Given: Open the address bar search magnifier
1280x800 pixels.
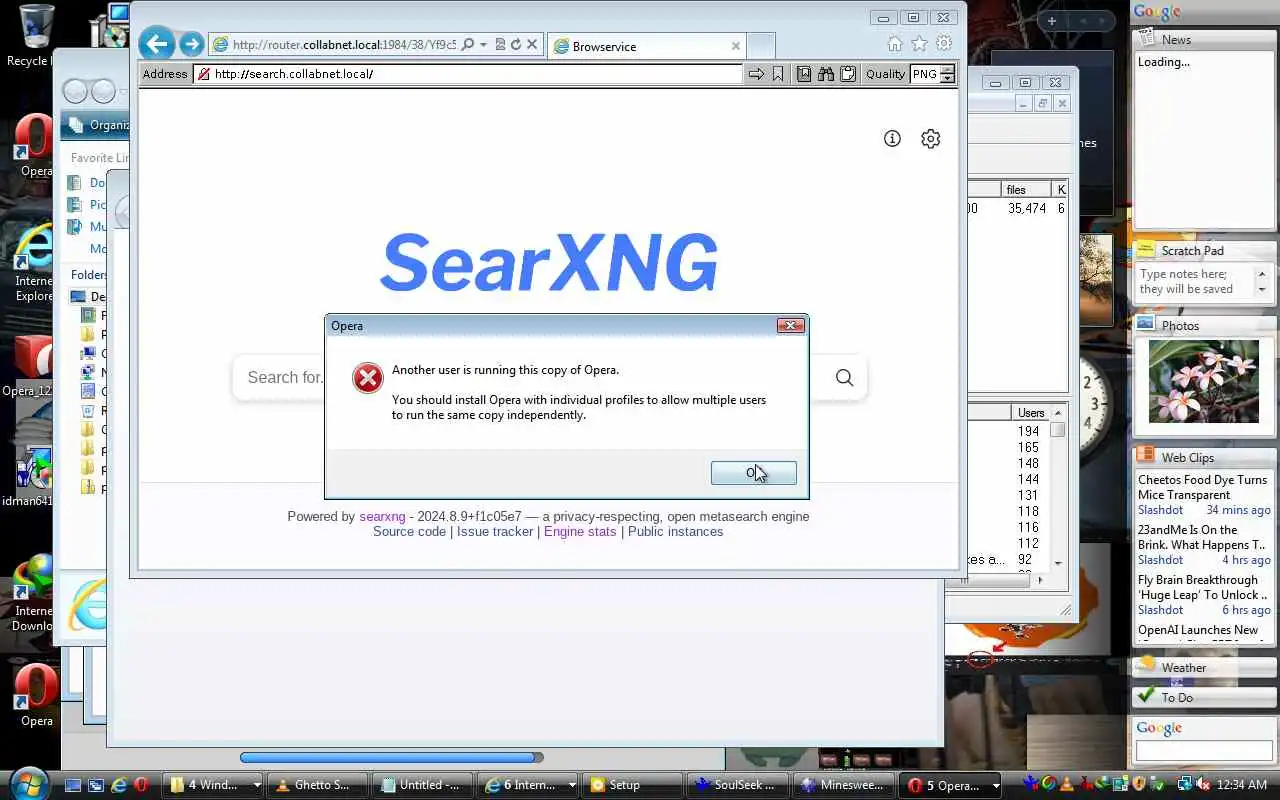Looking at the screenshot, I should coord(468,45).
